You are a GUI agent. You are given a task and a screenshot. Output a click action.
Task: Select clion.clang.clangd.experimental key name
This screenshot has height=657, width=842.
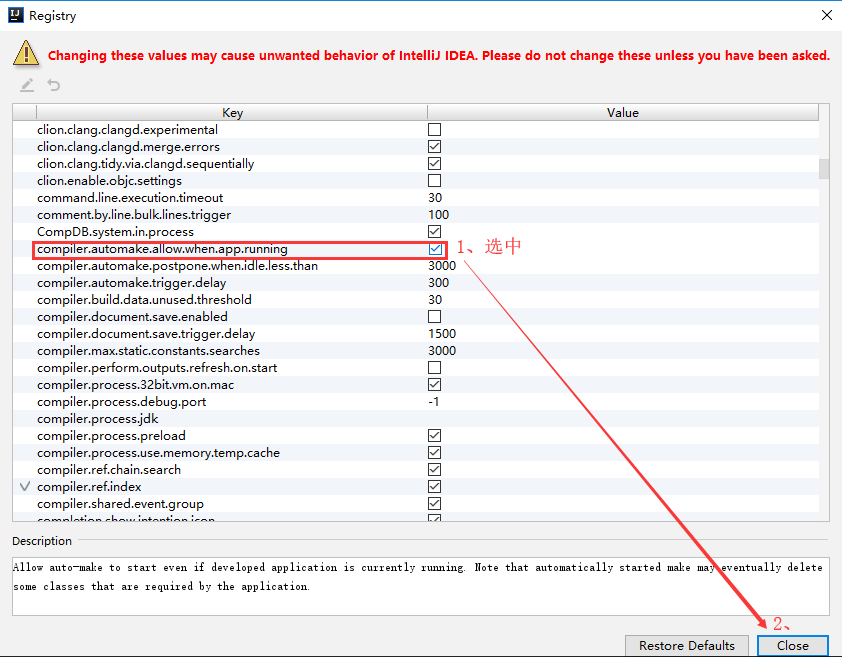point(127,129)
